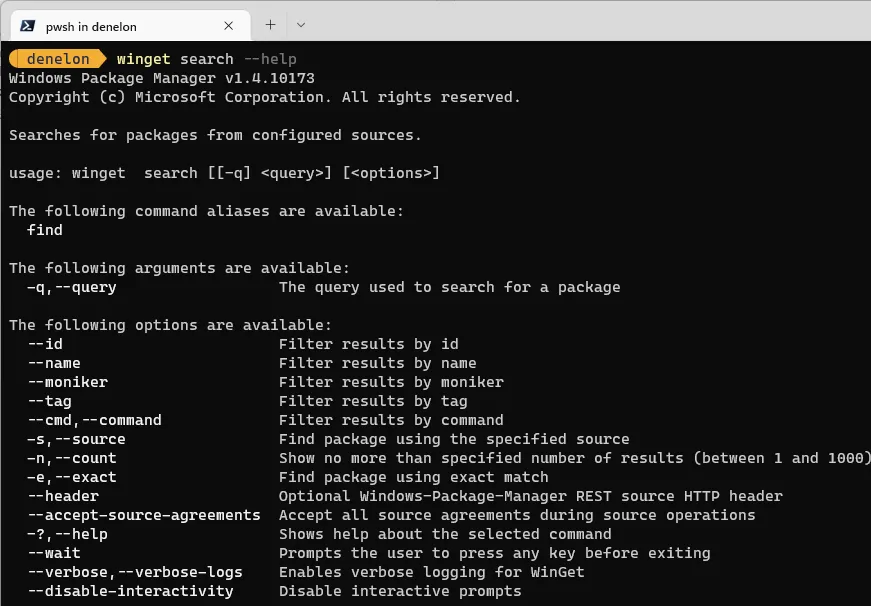Viewport: 871px width, 606px height.
Task: Click the '--wait' option
Action: tap(54, 553)
